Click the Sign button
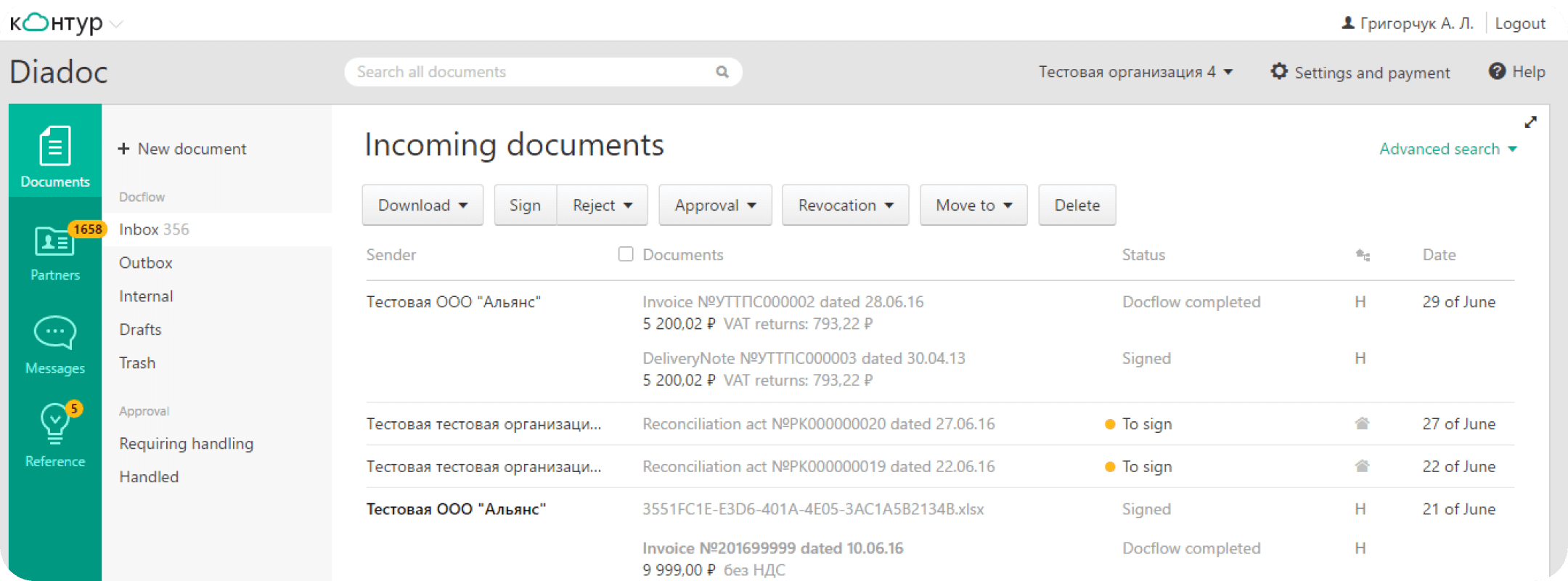This screenshot has height=581, width=1568. click(x=525, y=206)
